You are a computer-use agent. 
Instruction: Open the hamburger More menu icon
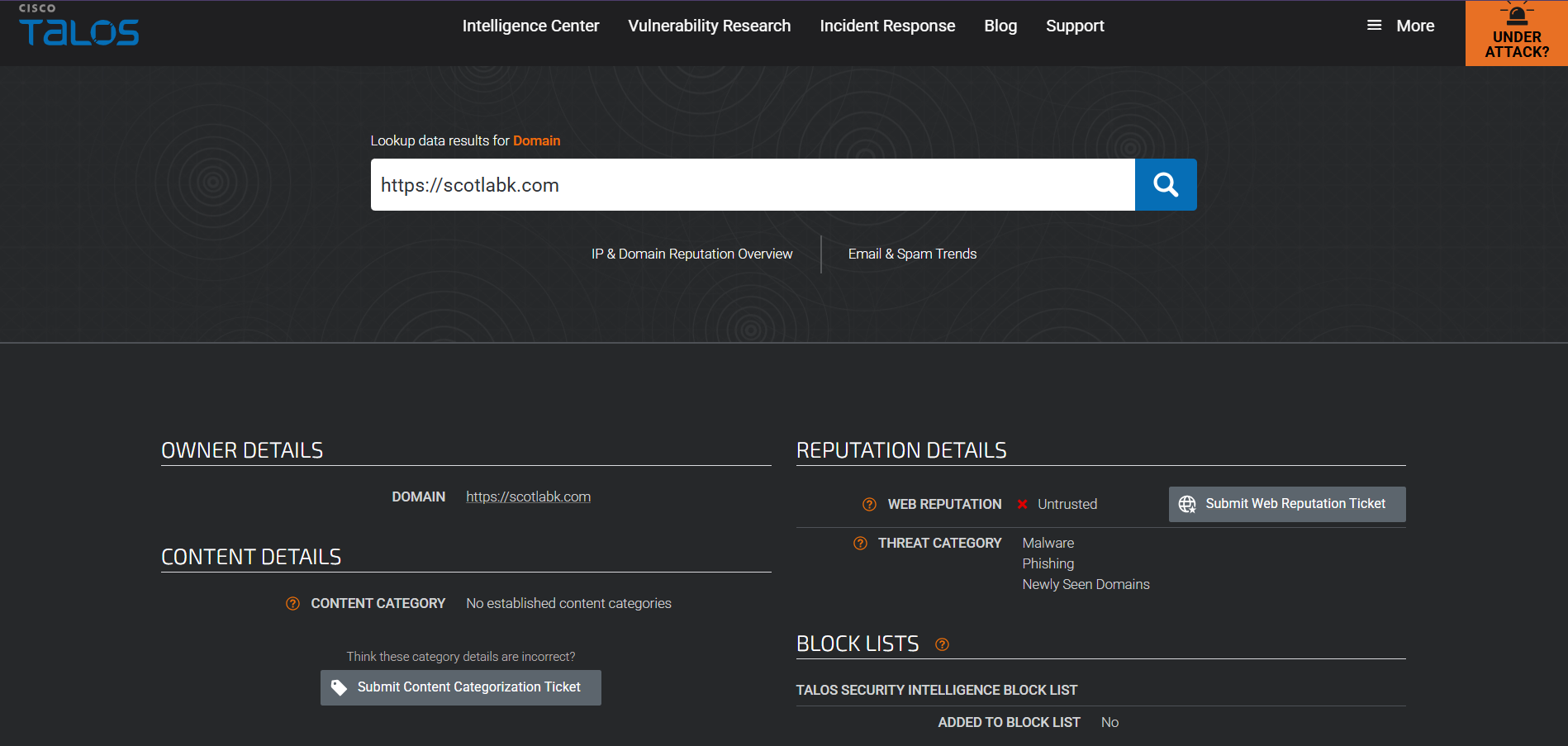tap(1375, 26)
